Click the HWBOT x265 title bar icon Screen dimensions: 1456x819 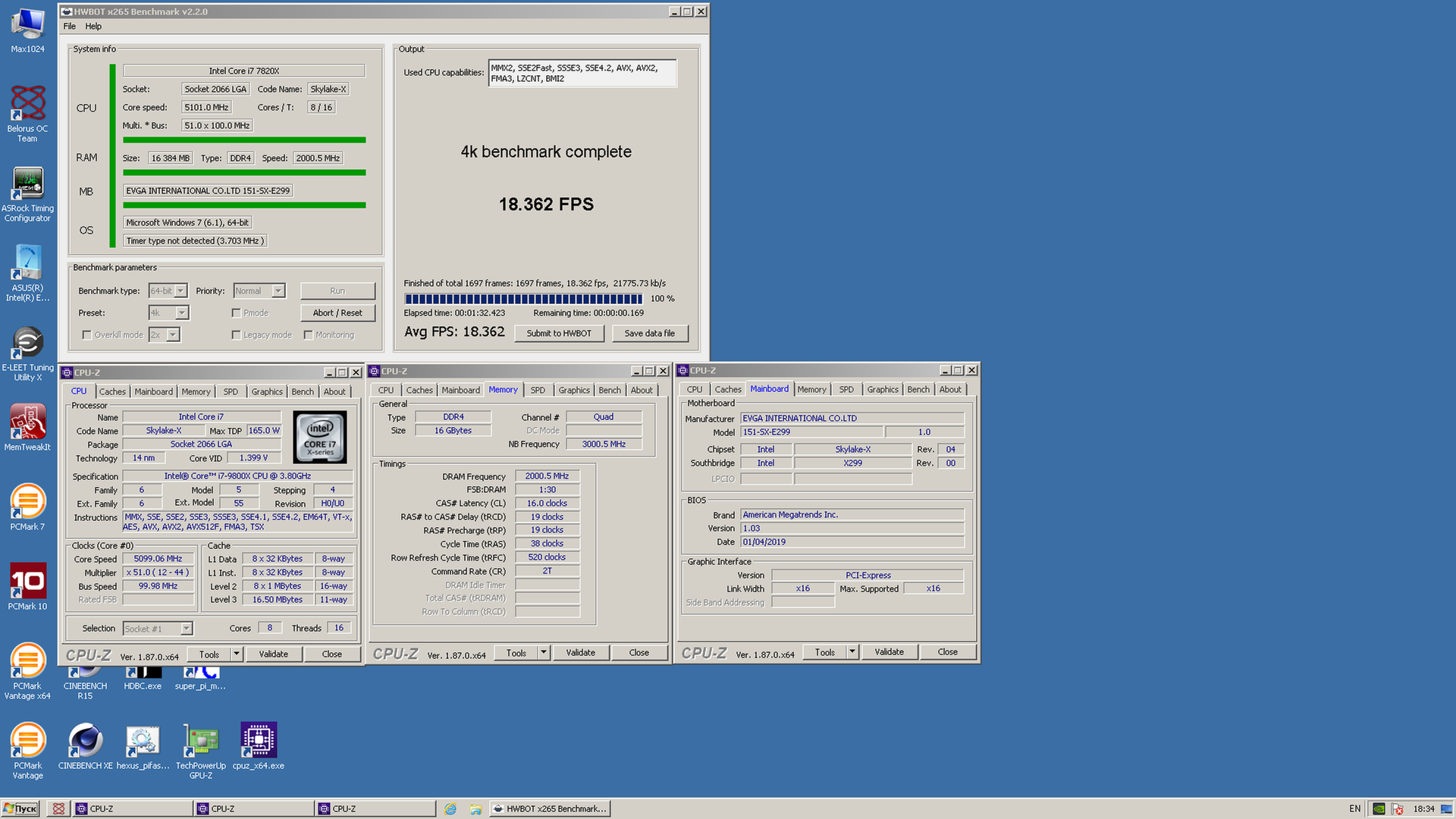pyautogui.click(x=67, y=11)
